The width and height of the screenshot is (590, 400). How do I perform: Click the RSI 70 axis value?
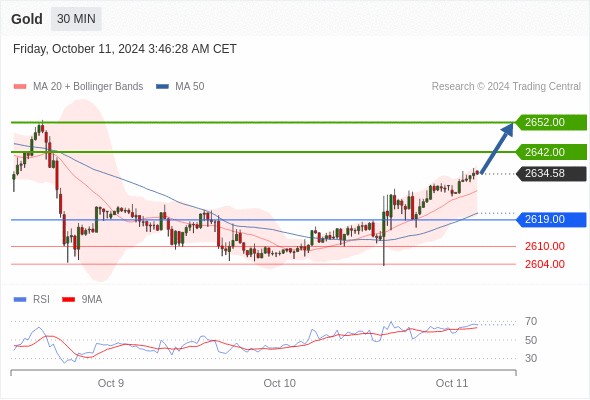click(x=531, y=322)
